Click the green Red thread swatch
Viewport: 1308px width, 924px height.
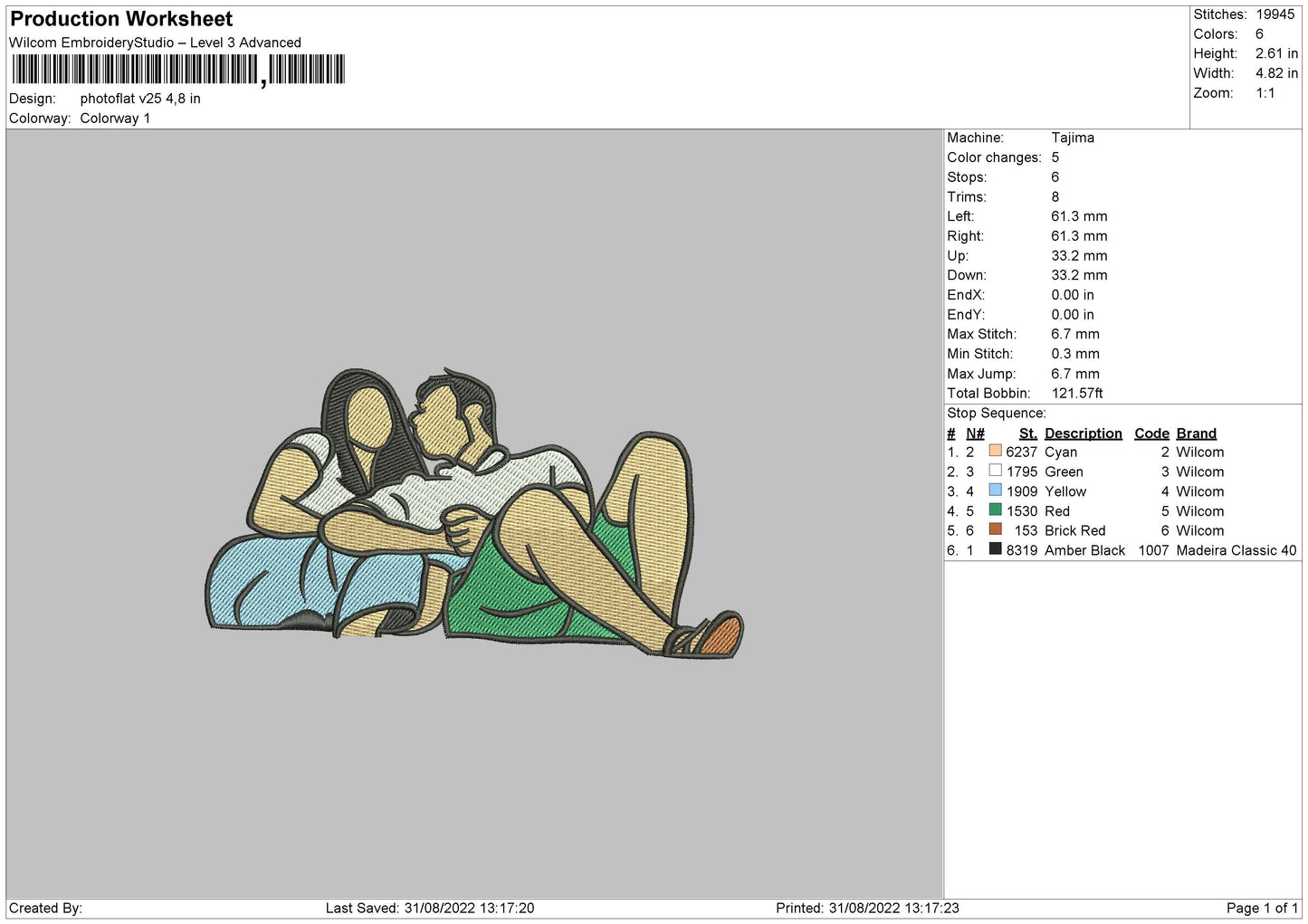(x=996, y=510)
